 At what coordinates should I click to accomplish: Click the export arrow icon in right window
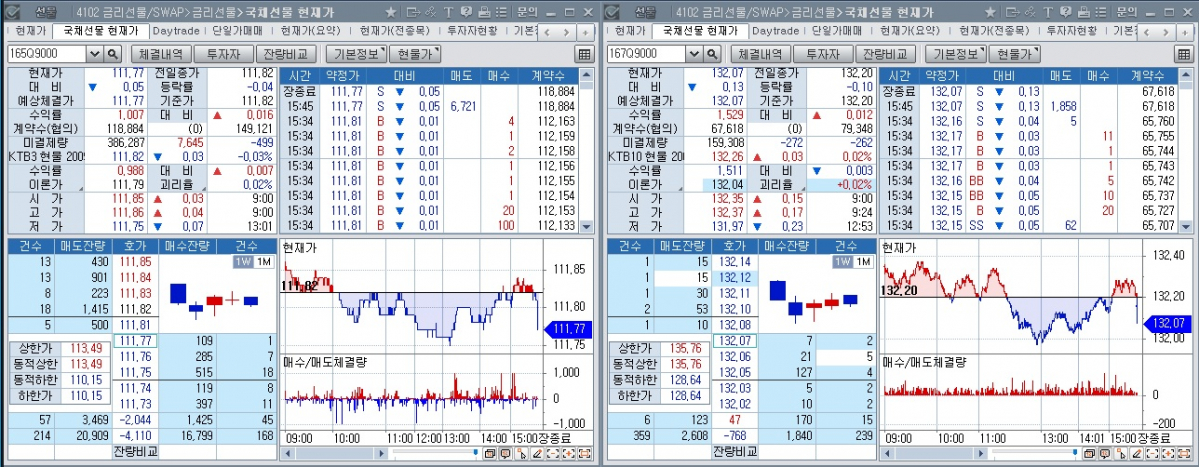[x=1013, y=12]
